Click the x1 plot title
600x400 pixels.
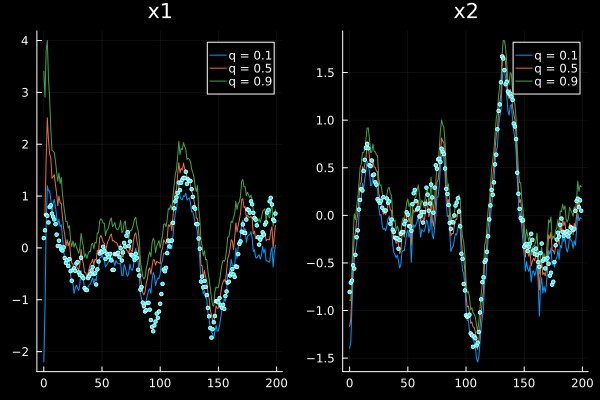click(159, 13)
